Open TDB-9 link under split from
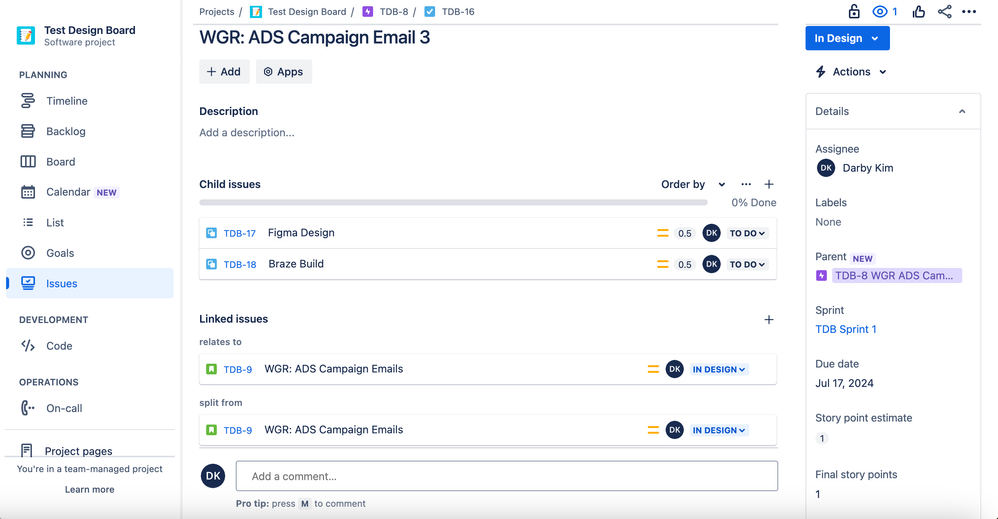998x519 pixels. [x=237, y=430]
